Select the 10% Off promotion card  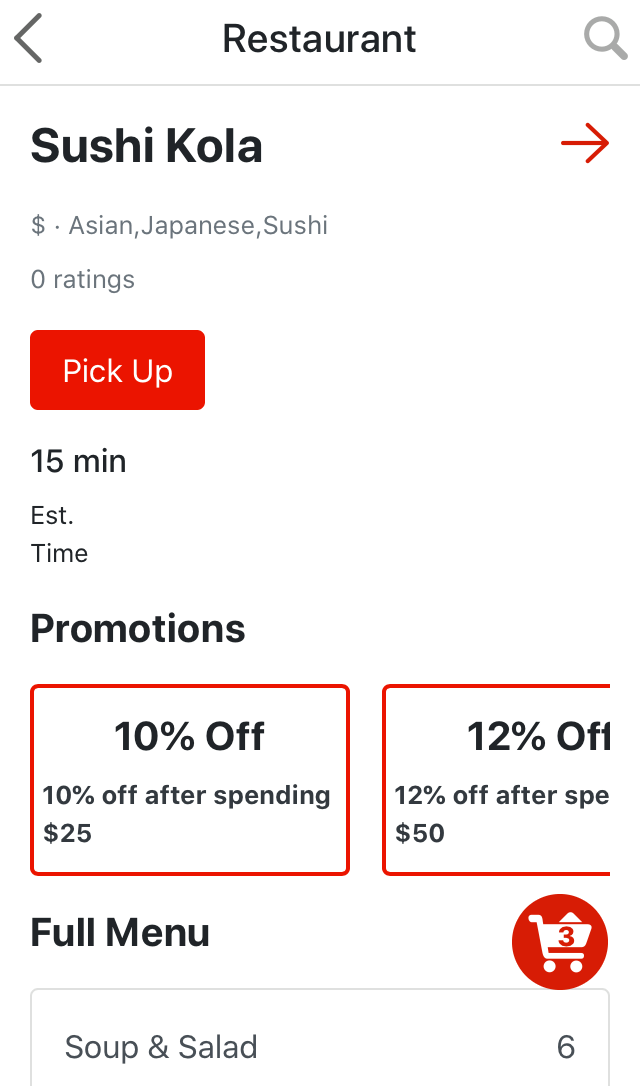(190, 780)
